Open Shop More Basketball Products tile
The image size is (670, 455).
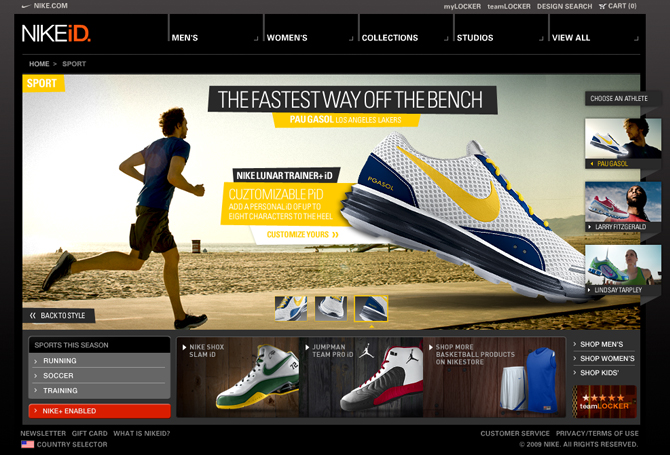[494, 377]
